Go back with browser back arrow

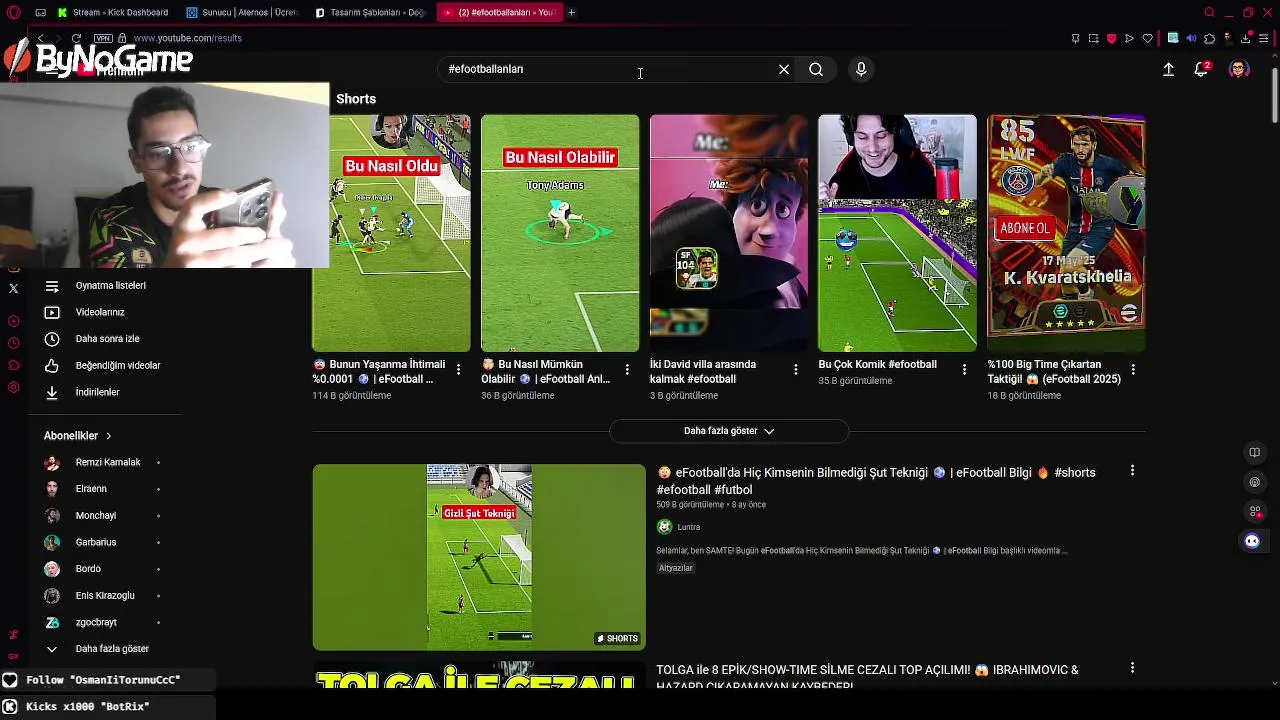point(40,38)
